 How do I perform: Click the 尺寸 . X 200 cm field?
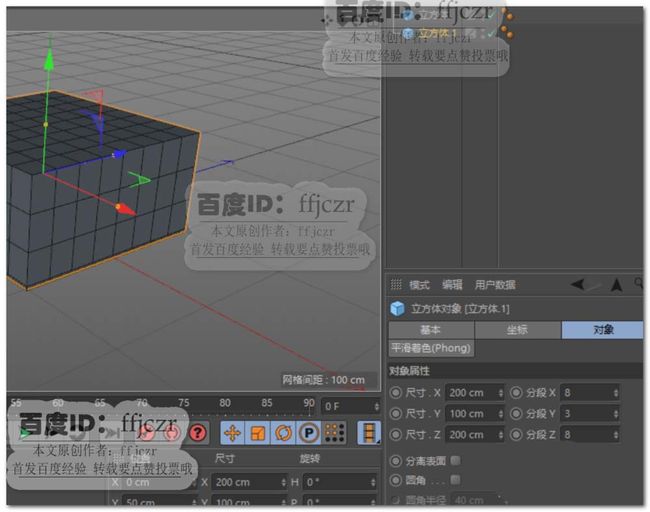[474, 393]
